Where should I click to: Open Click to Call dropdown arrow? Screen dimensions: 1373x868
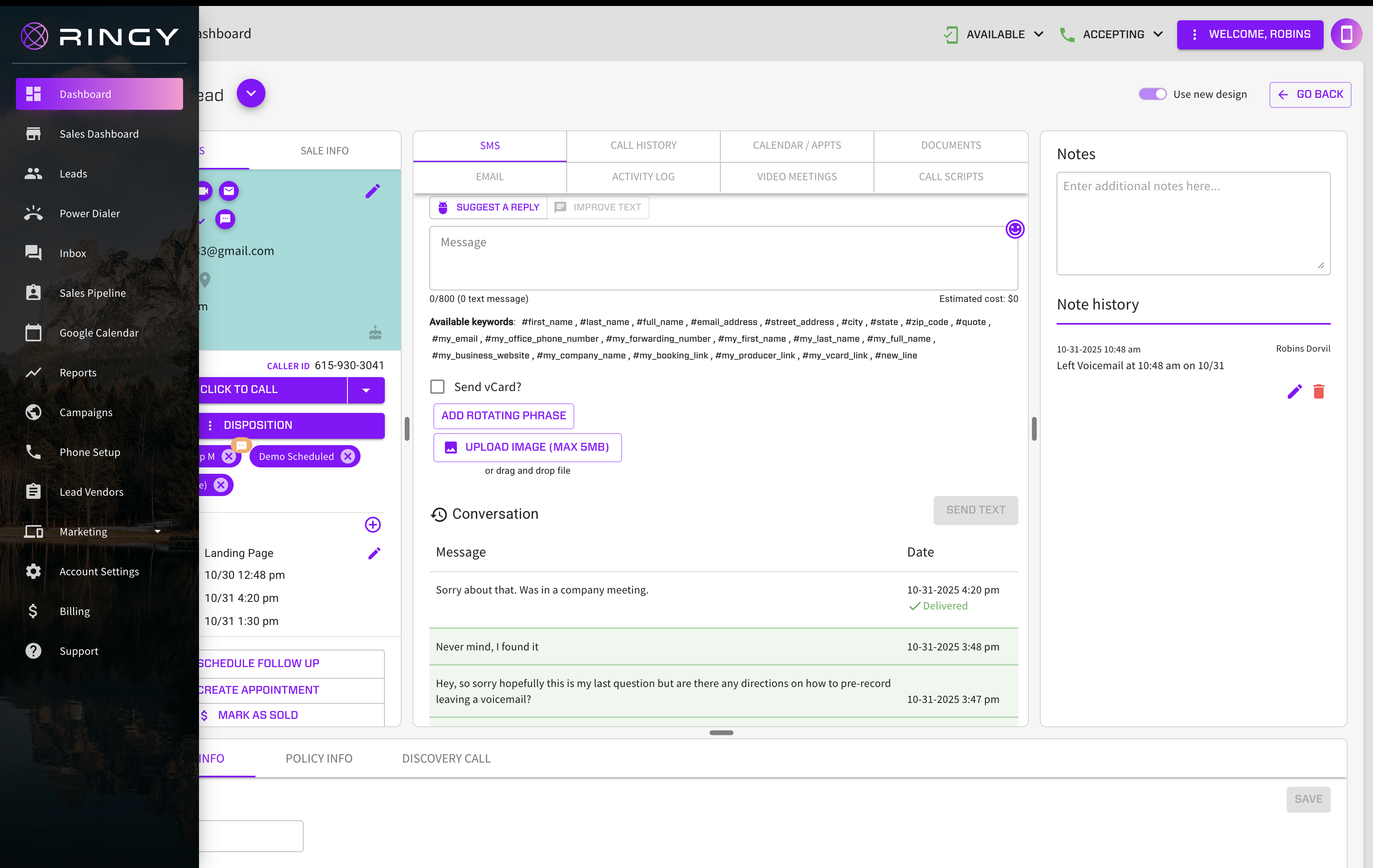366,390
